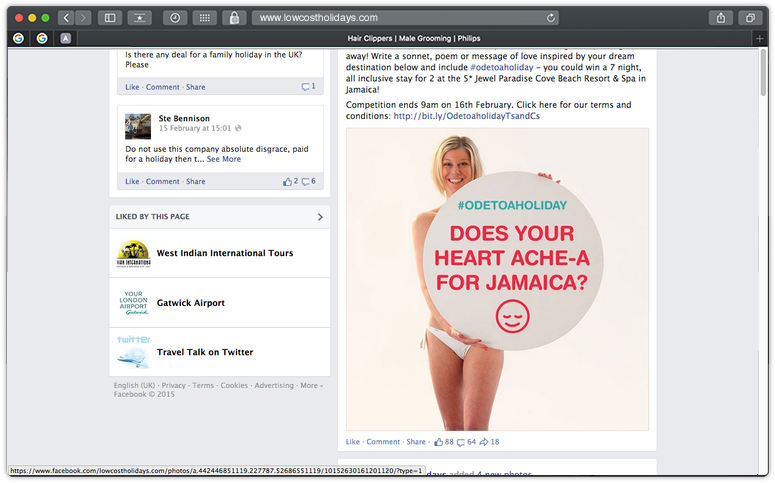Viewport: 775px width, 483px height.
Task: Change language via English (UK) link
Action: pyautogui.click(x=134, y=386)
